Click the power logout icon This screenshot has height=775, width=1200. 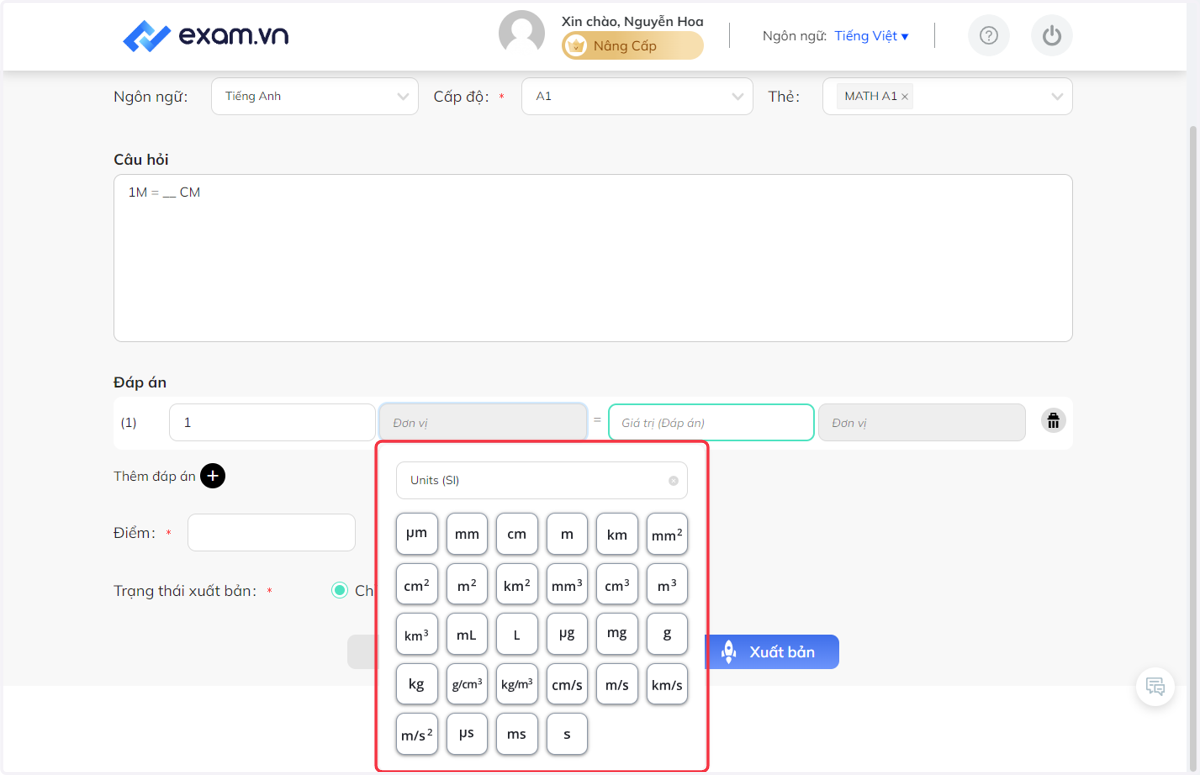[1051, 36]
